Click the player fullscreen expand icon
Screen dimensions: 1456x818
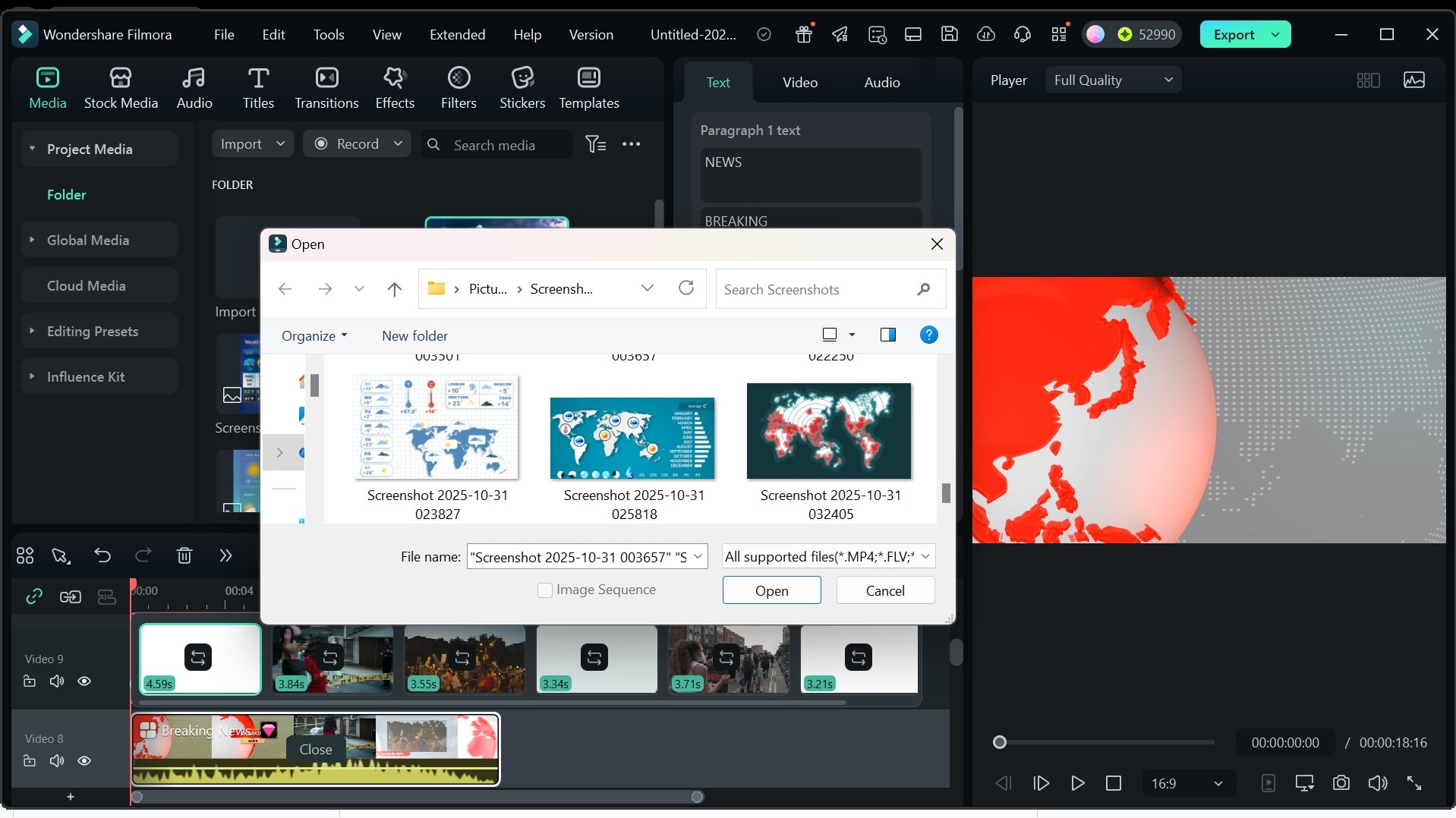pos(1414,783)
